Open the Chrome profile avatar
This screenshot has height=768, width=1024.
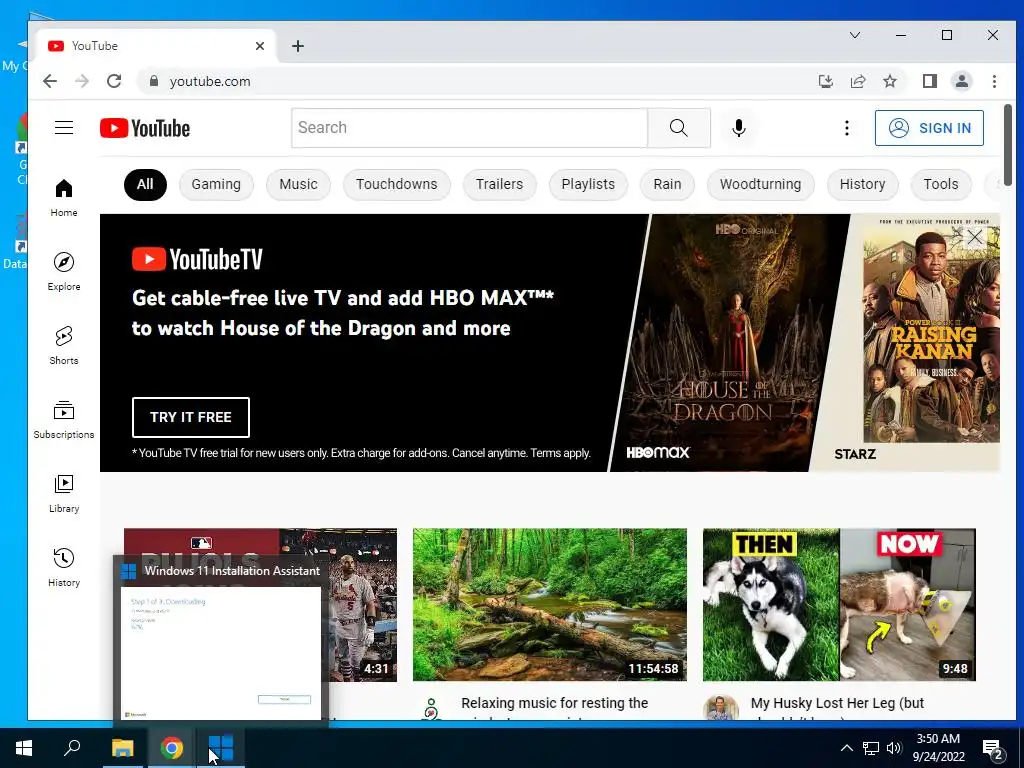tap(961, 81)
